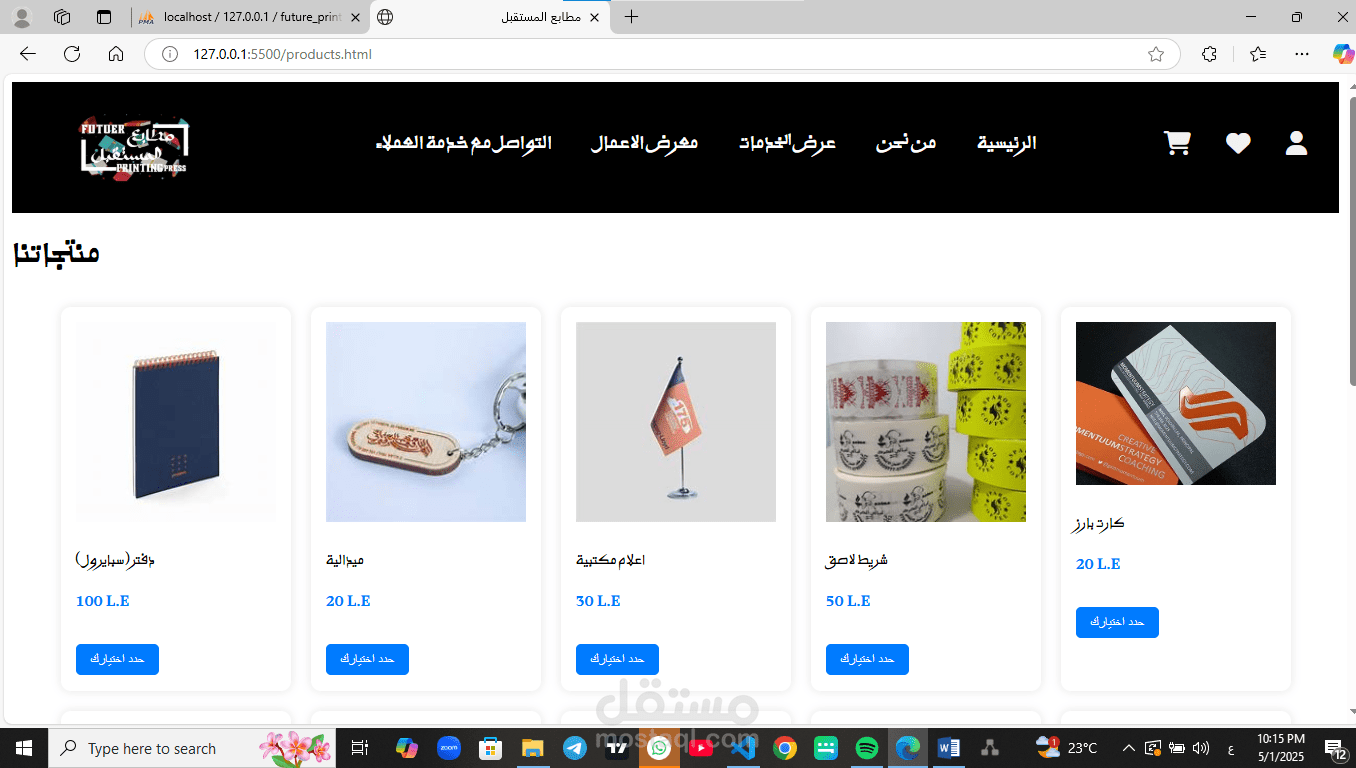Image resolution: width=1356 pixels, height=768 pixels.
Task: Open the من نحن nav menu item
Action: coord(906,143)
